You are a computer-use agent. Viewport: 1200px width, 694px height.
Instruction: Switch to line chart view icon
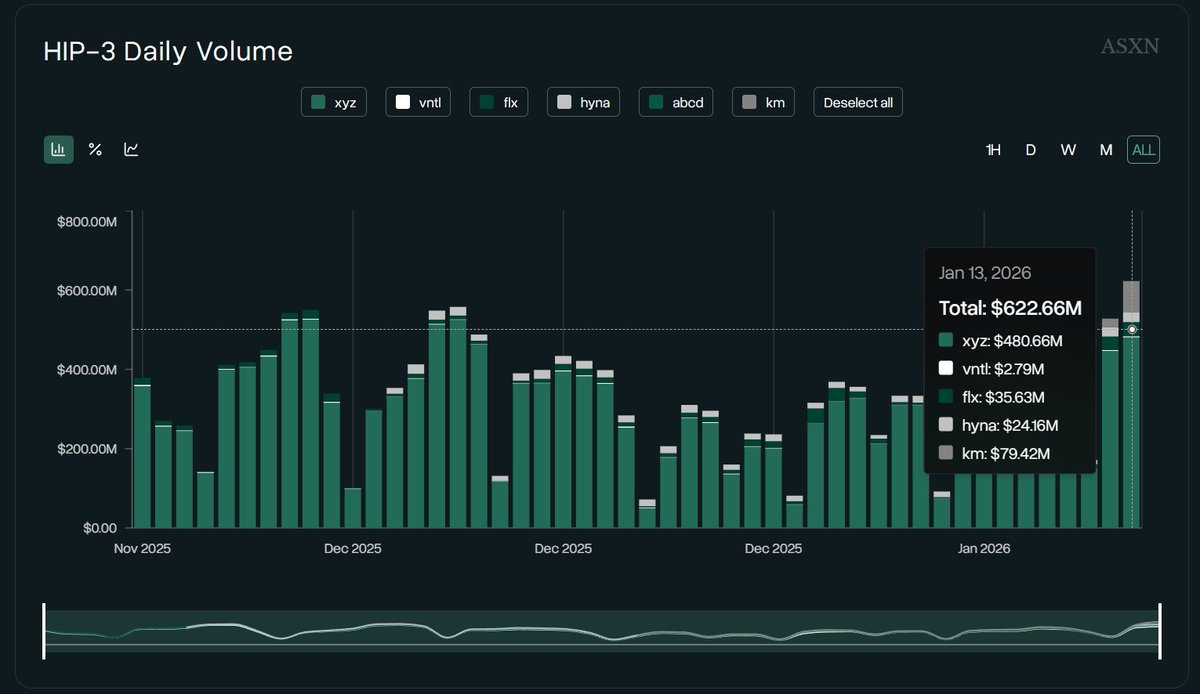click(x=130, y=149)
